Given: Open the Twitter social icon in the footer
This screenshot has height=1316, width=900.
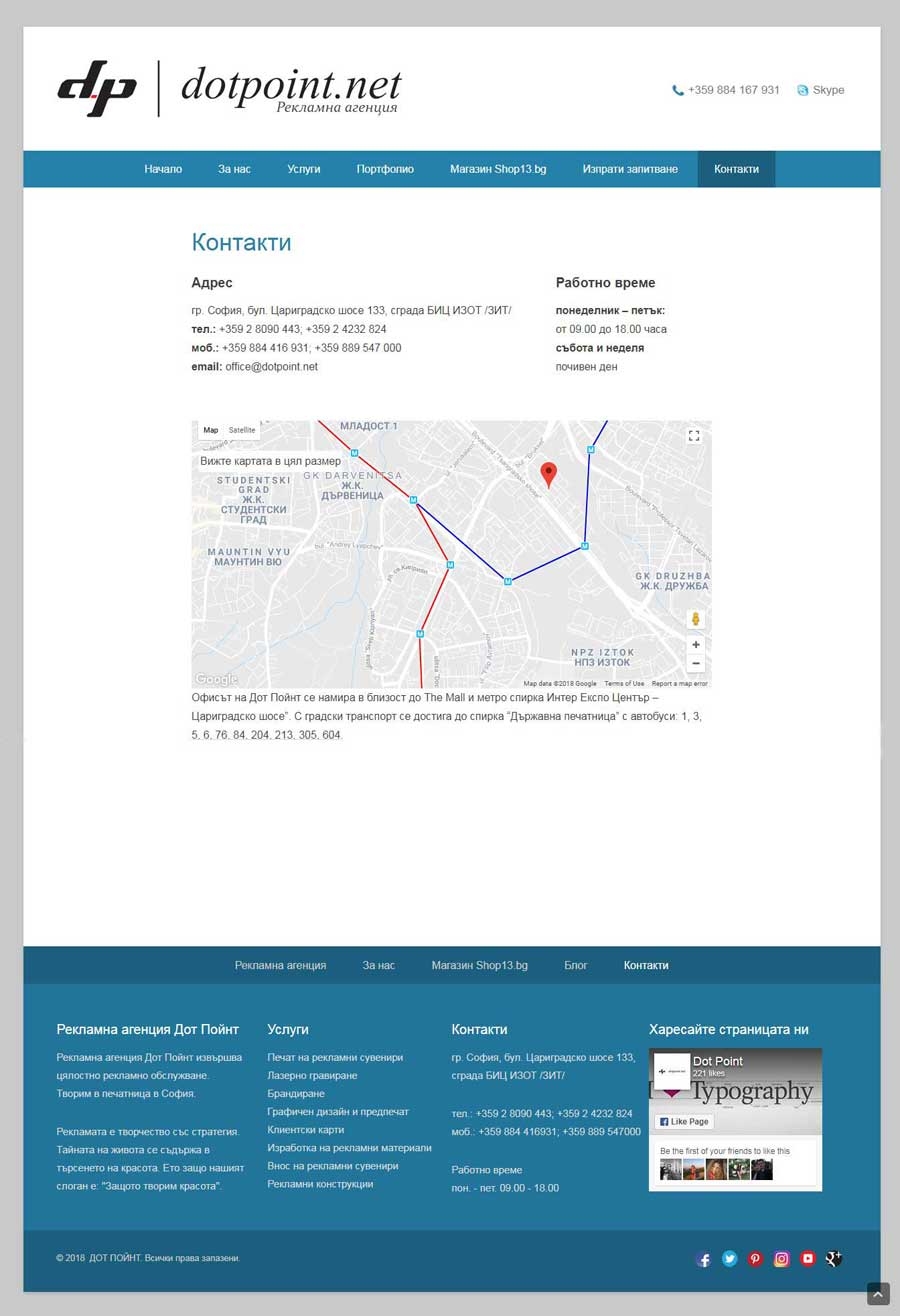Looking at the screenshot, I should (x=730, y=1259).
